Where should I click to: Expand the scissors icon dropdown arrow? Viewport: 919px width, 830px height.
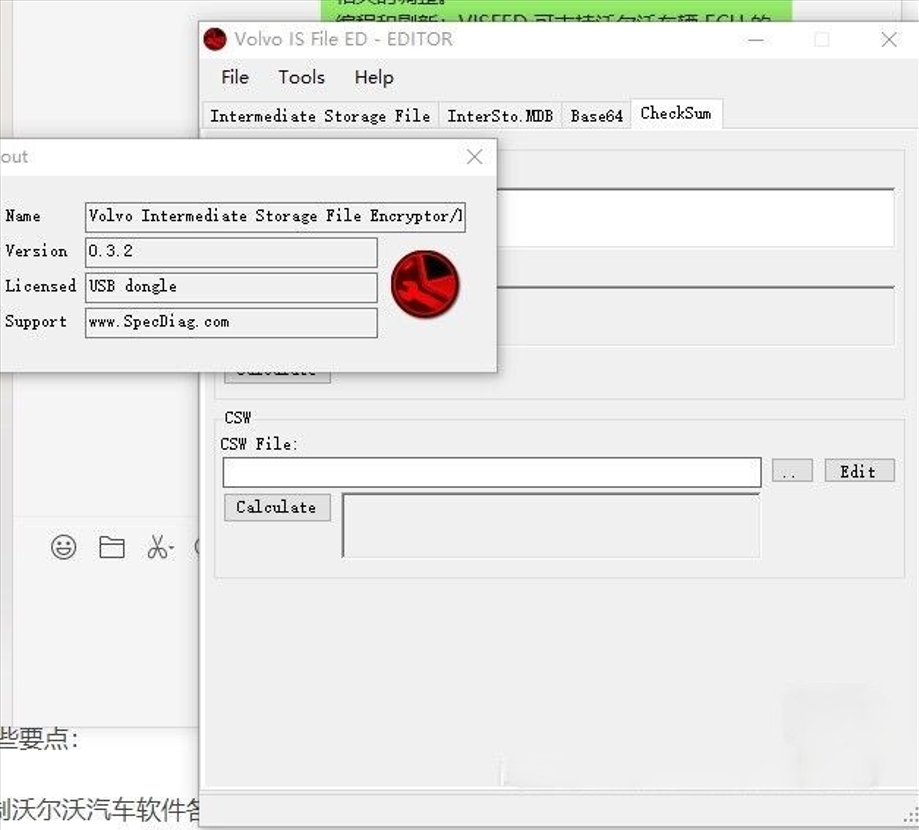(x=172, y=548)
